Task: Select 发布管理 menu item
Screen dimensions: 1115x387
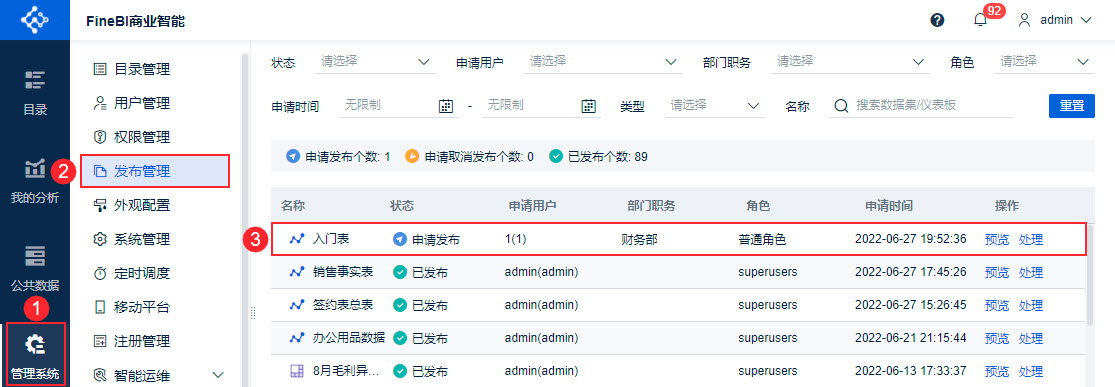Action: pyautogui.click(x=154, y=171)
